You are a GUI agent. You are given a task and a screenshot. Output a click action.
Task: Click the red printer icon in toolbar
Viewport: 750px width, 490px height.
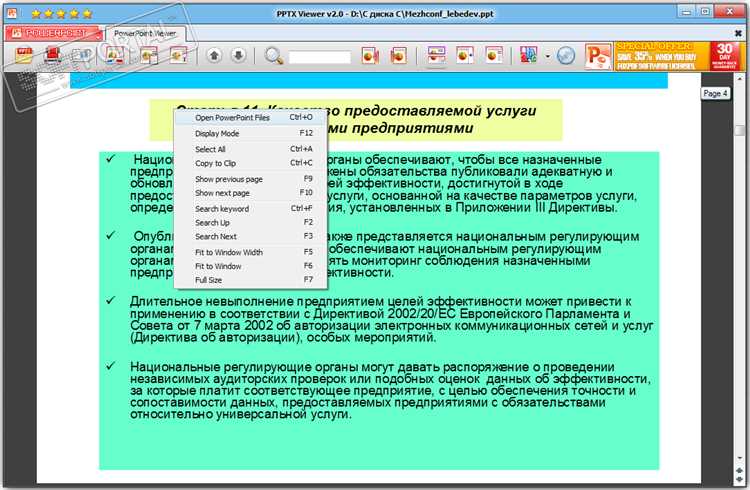tap(51, 55)
